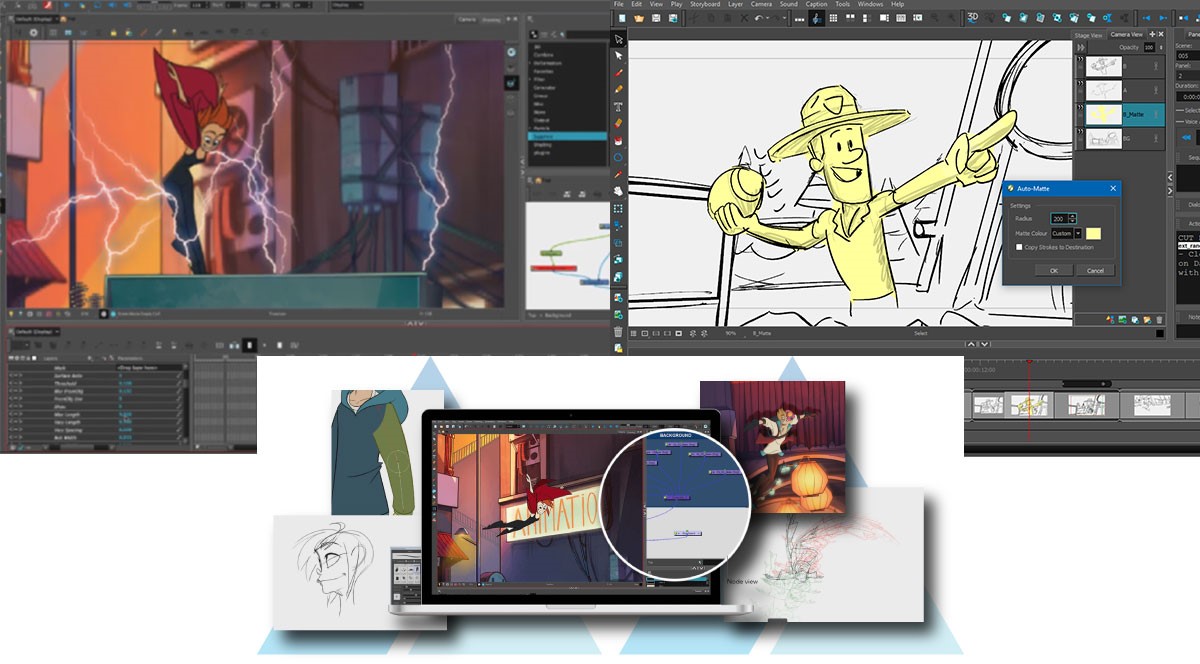Select the Text tool in Storyboard tools
This screenshot has height=664, width=1200.
point(619,106)
